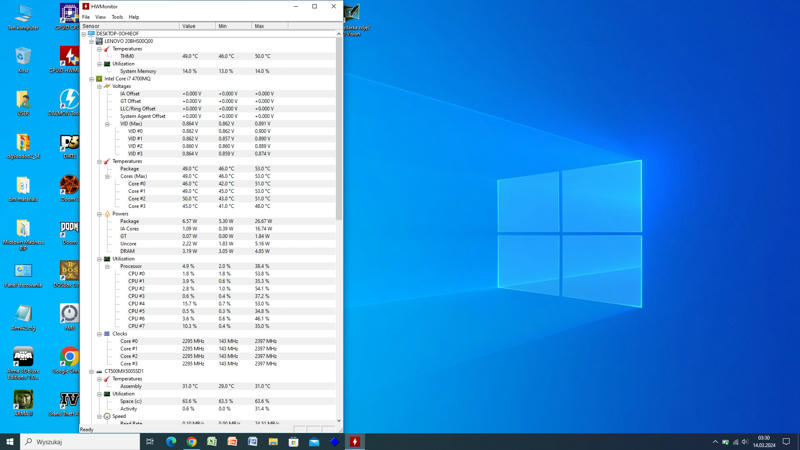
Task: Collapse the Voltages group under Intel Core i7
Action: pyautogui.click(x=99, y=87)
